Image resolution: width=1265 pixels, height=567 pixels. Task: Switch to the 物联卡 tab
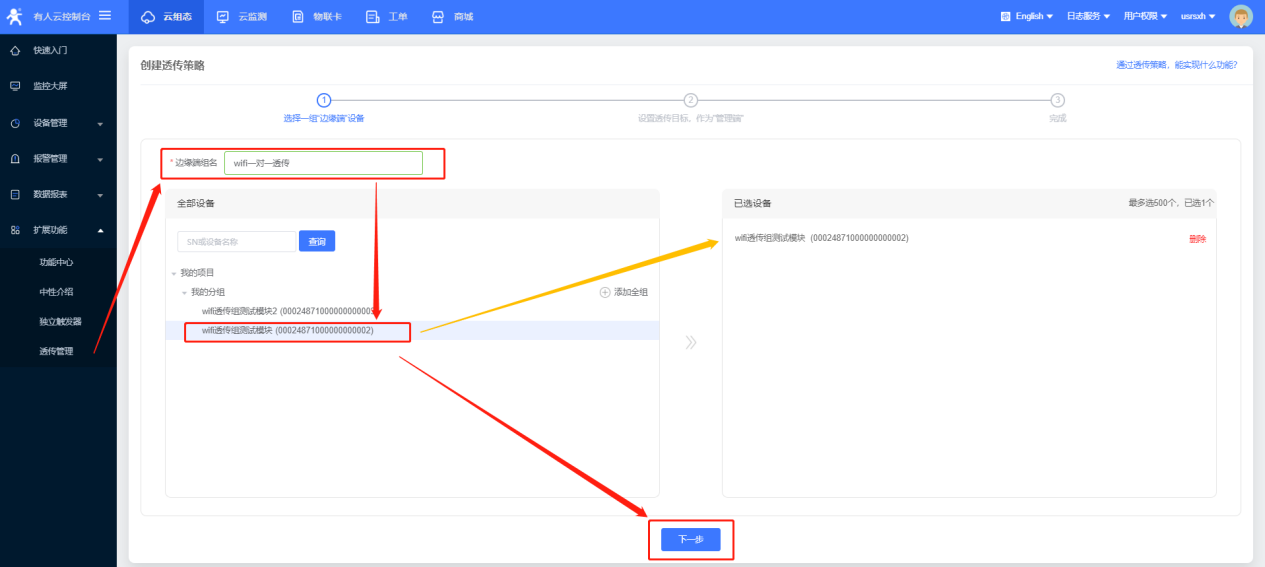click(317, 17)
